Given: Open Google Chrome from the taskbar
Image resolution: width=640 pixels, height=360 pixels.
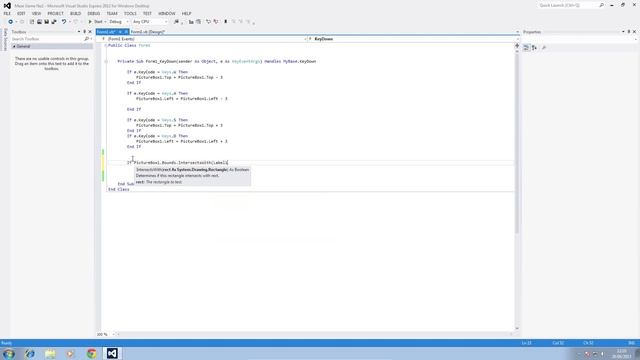Looking at the screenshot, I should point(91,353).
